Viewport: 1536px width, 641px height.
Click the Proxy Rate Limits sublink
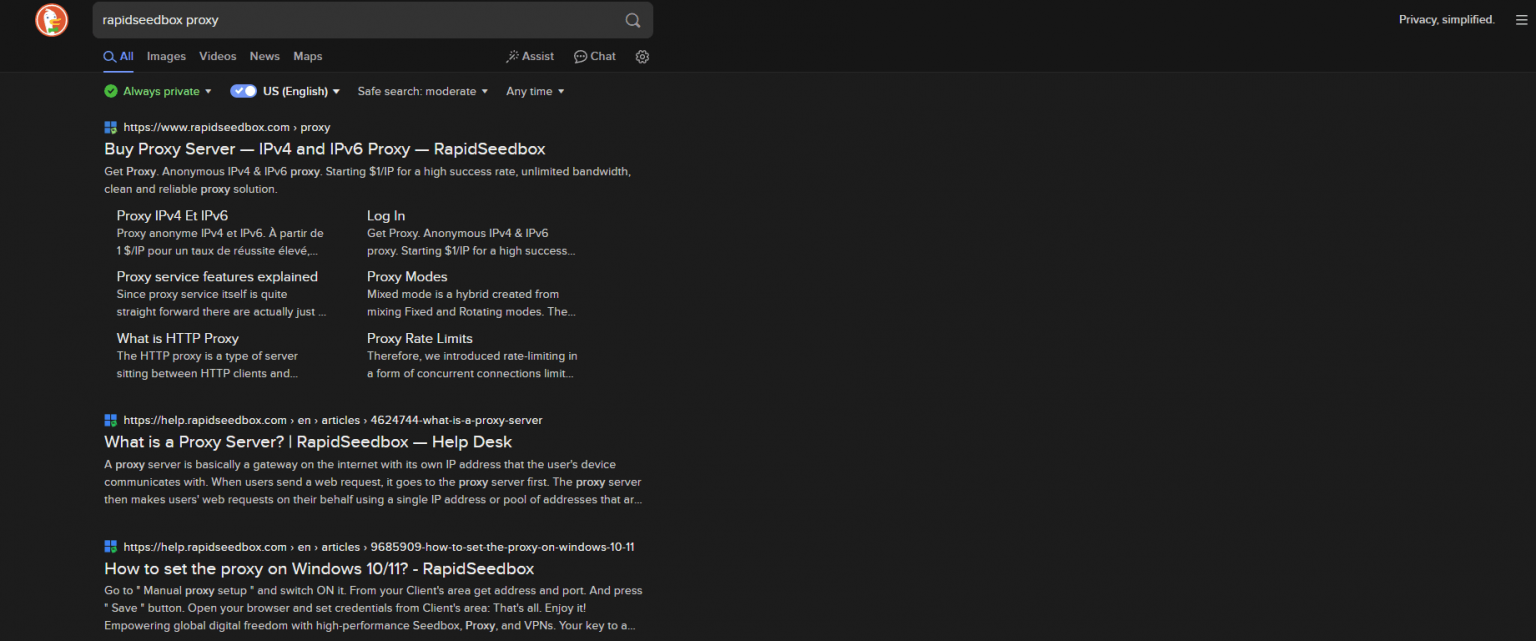coord(419,338)
